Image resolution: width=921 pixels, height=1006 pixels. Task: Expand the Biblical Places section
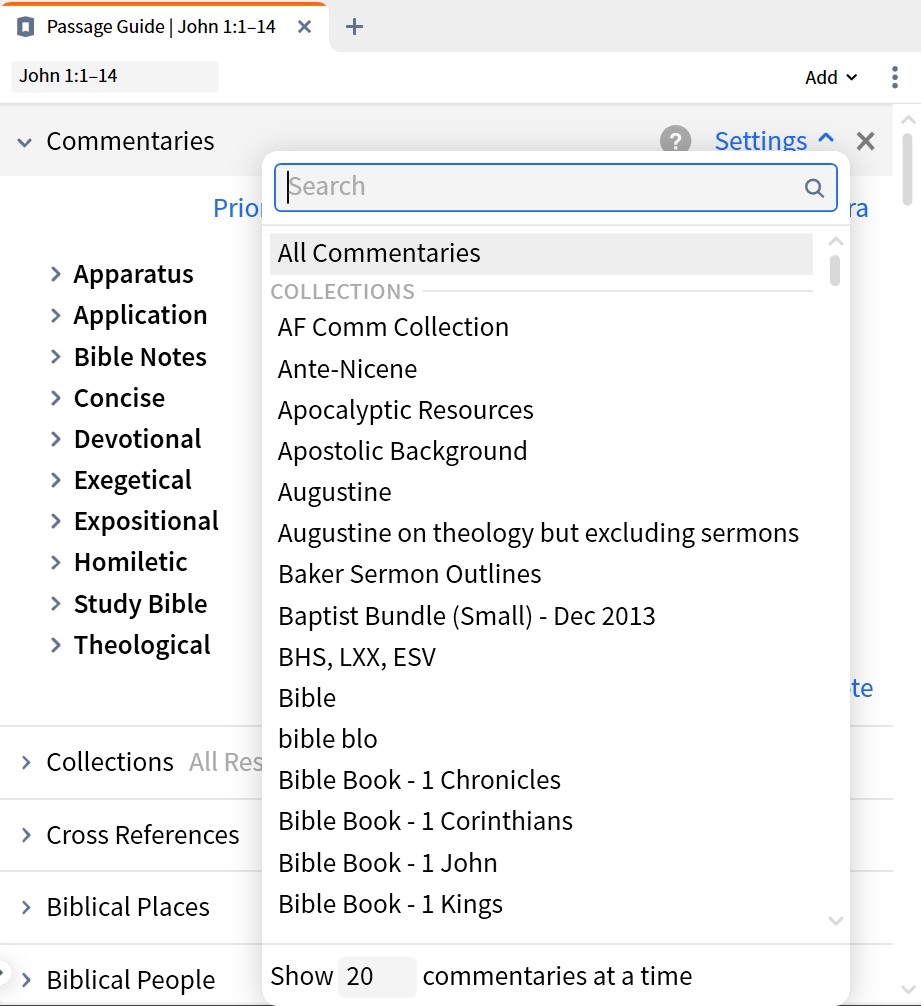[x=26, y=907]
